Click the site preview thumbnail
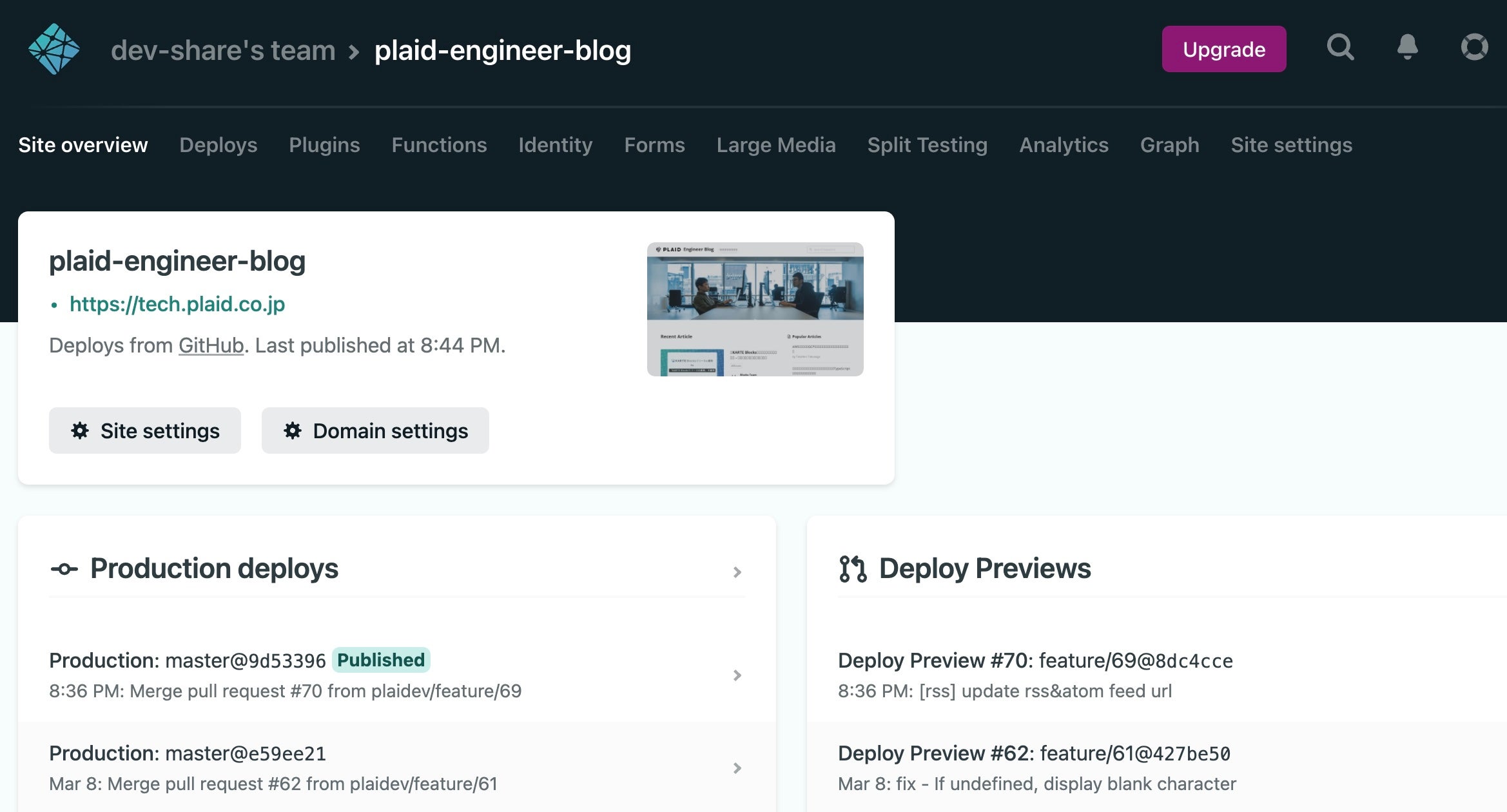The width and height of the screenshot is (1507, 812). point(755,309)
